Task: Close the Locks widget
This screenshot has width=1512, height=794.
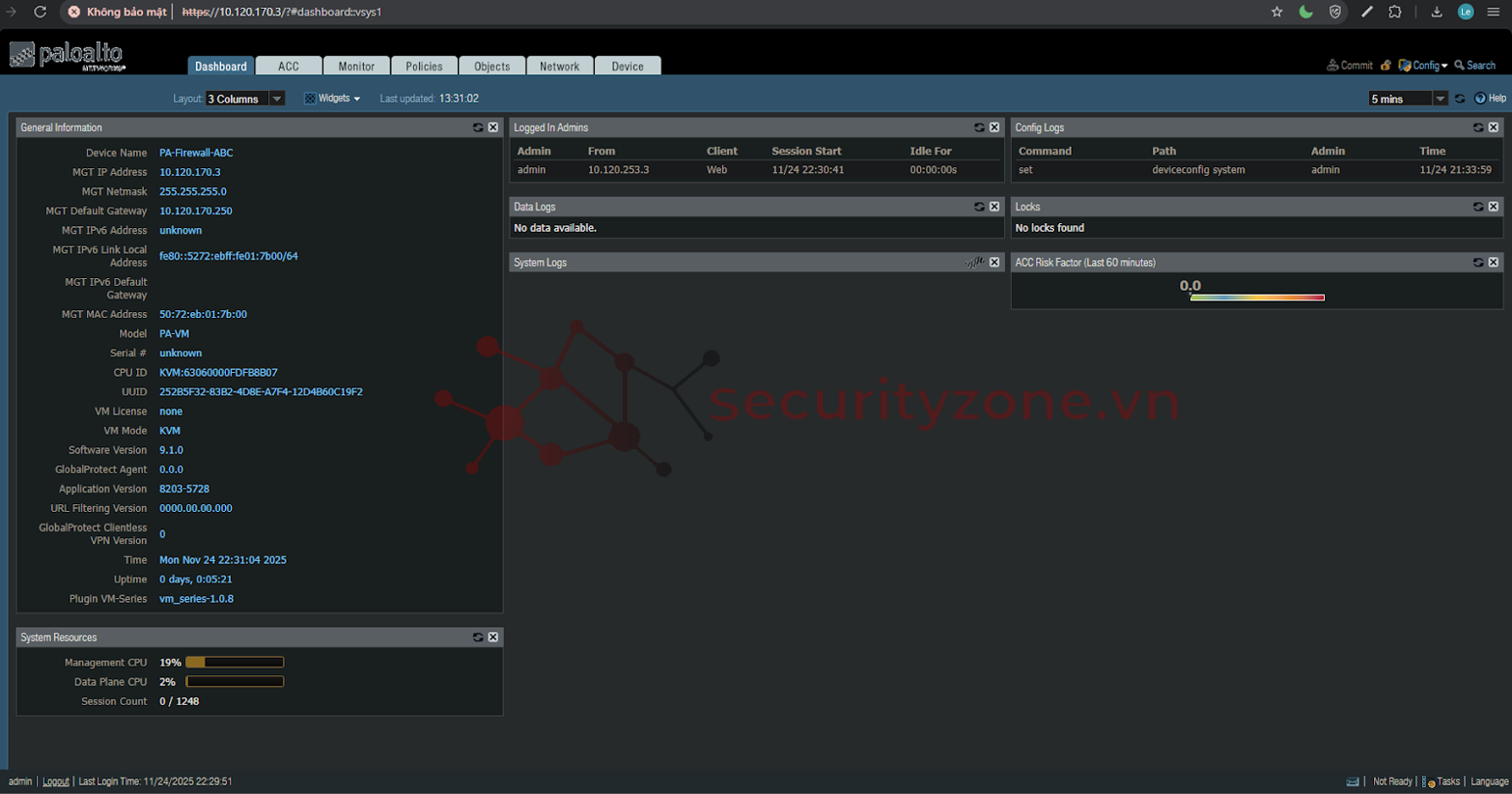Action: point(1494,207)
